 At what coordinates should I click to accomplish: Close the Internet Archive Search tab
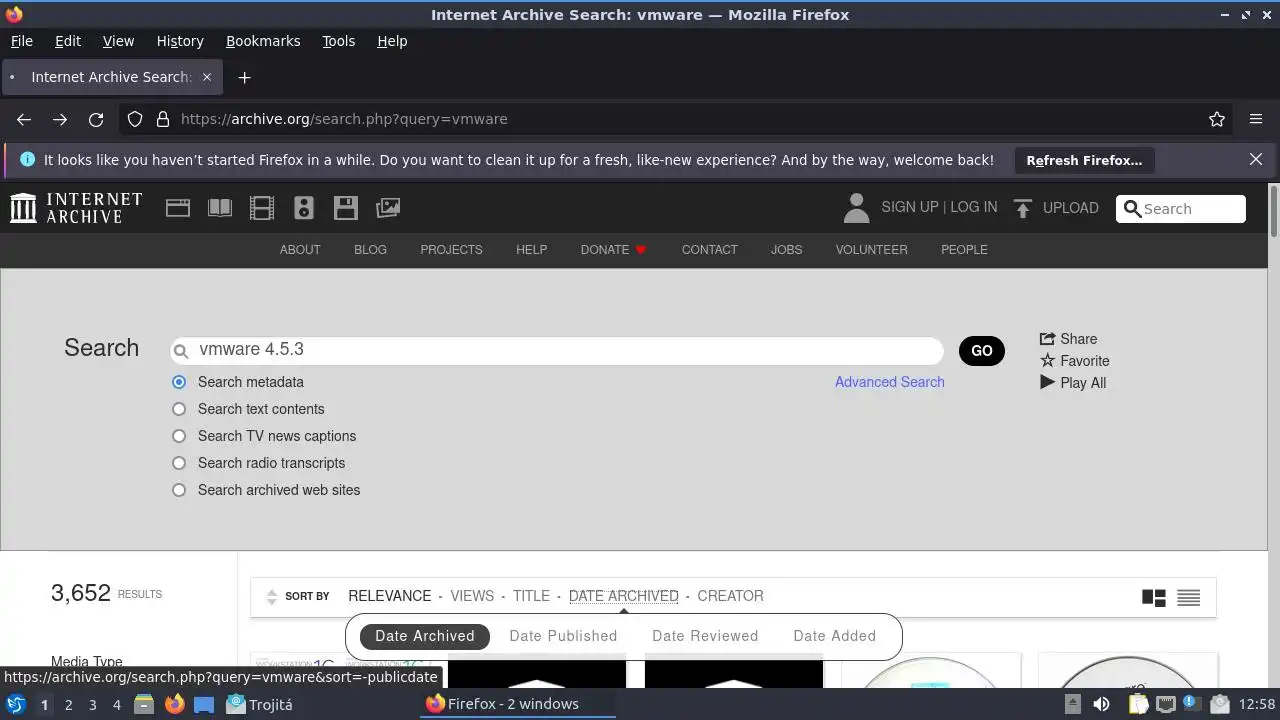tap(207, 77)
